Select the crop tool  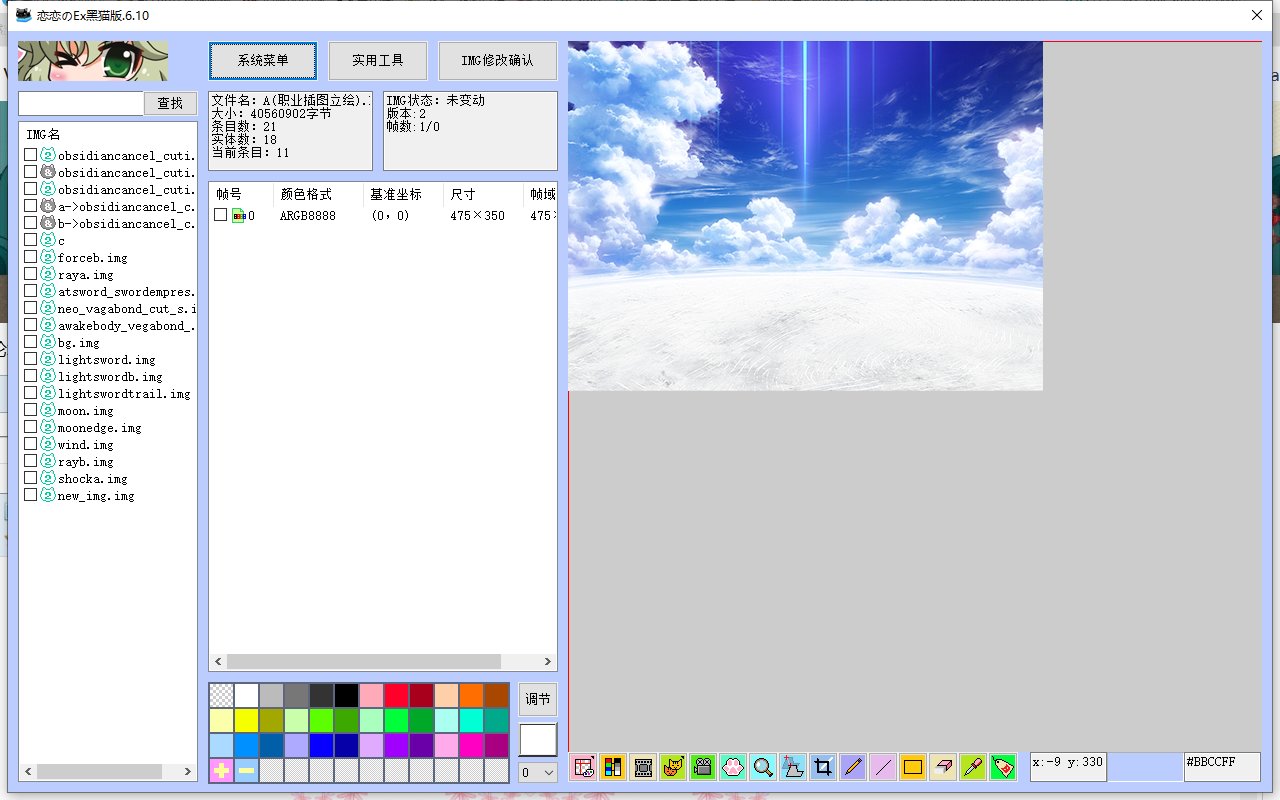tap(823, 767)
